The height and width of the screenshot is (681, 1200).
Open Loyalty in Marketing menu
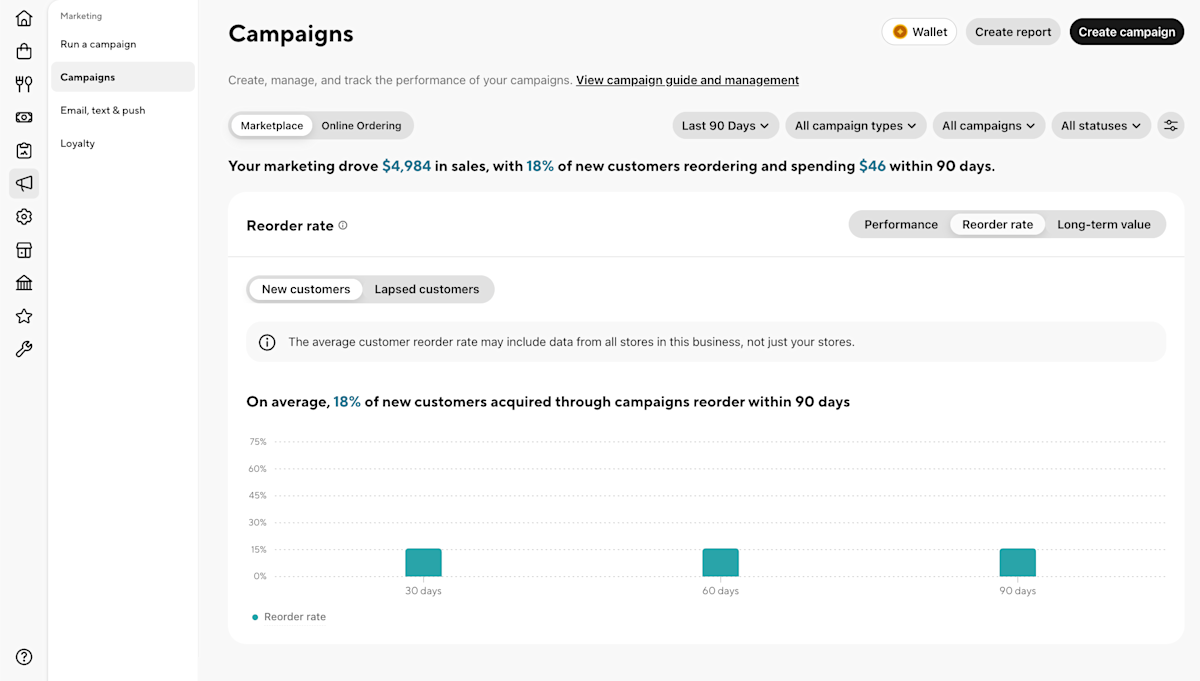pos(123,143)
